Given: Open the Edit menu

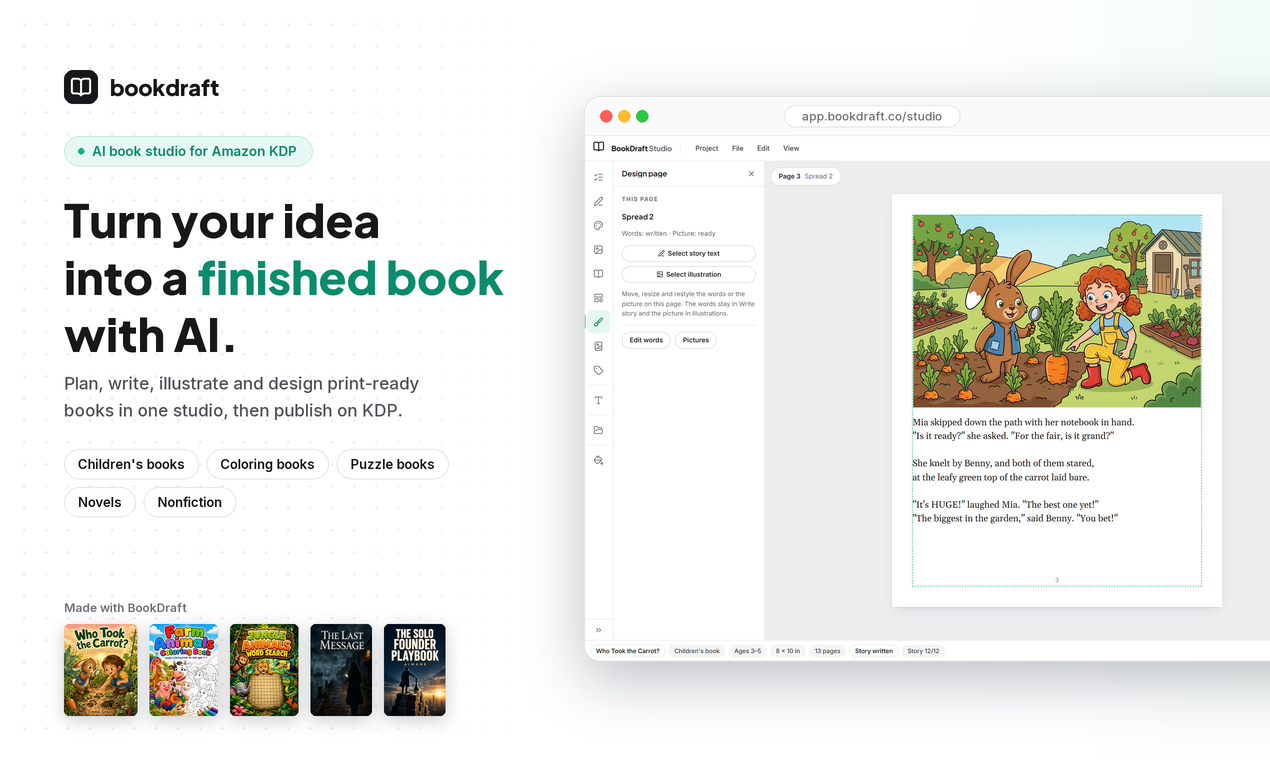Looking at the screenshot, I should (763, 148).
